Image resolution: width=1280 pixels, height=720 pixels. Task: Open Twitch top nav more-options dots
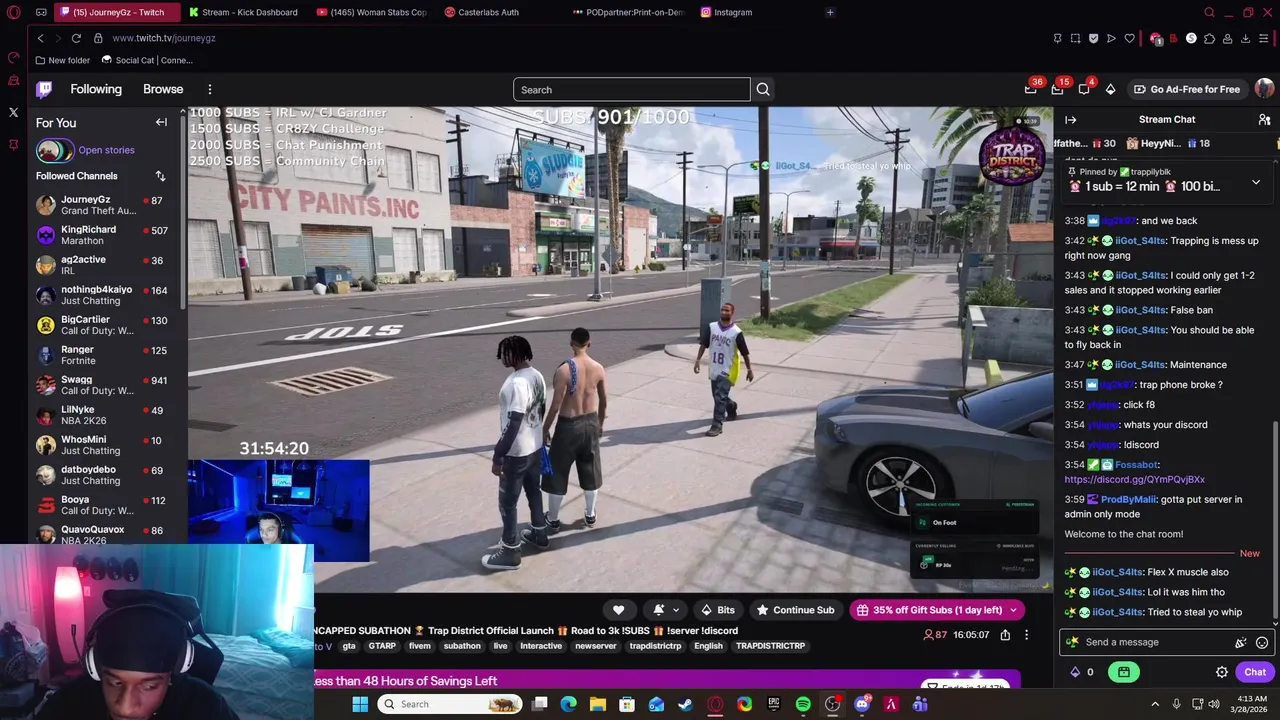pos(209,89)
